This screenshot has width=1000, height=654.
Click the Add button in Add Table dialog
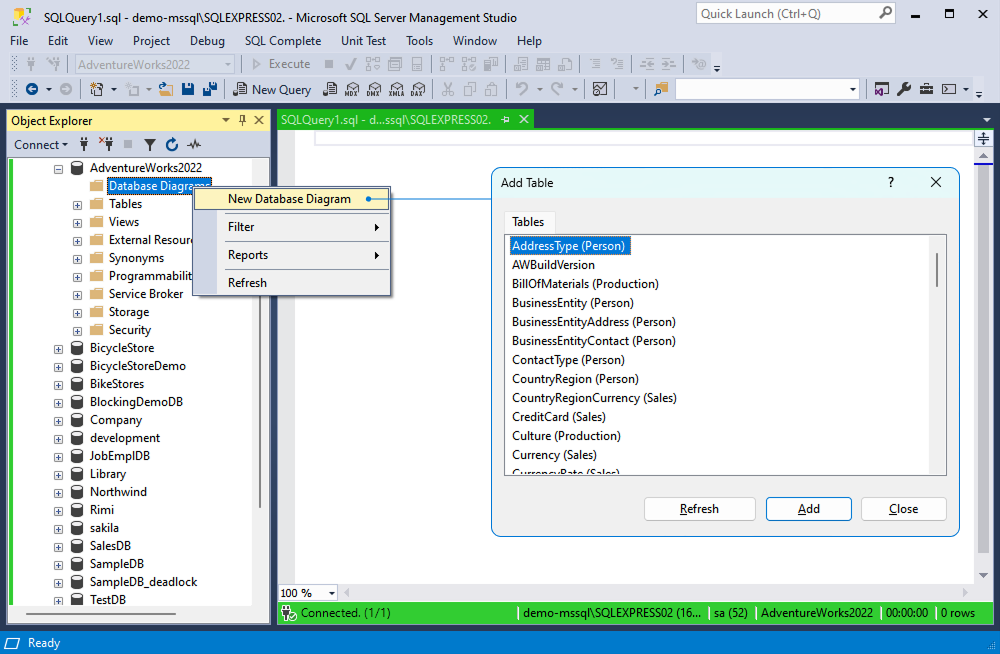(x=808, y=508)
